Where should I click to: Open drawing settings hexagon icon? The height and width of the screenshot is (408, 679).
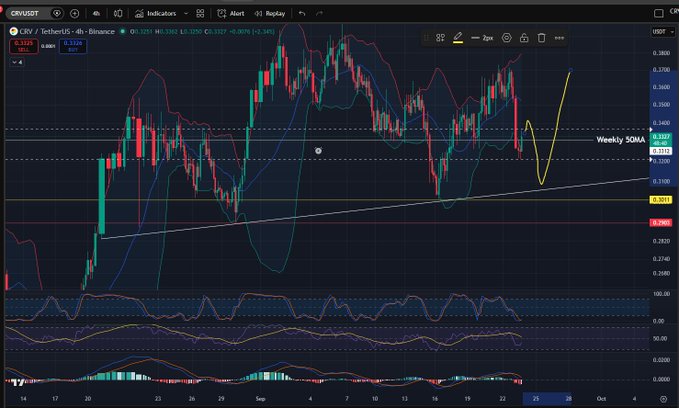pos(506,38)
